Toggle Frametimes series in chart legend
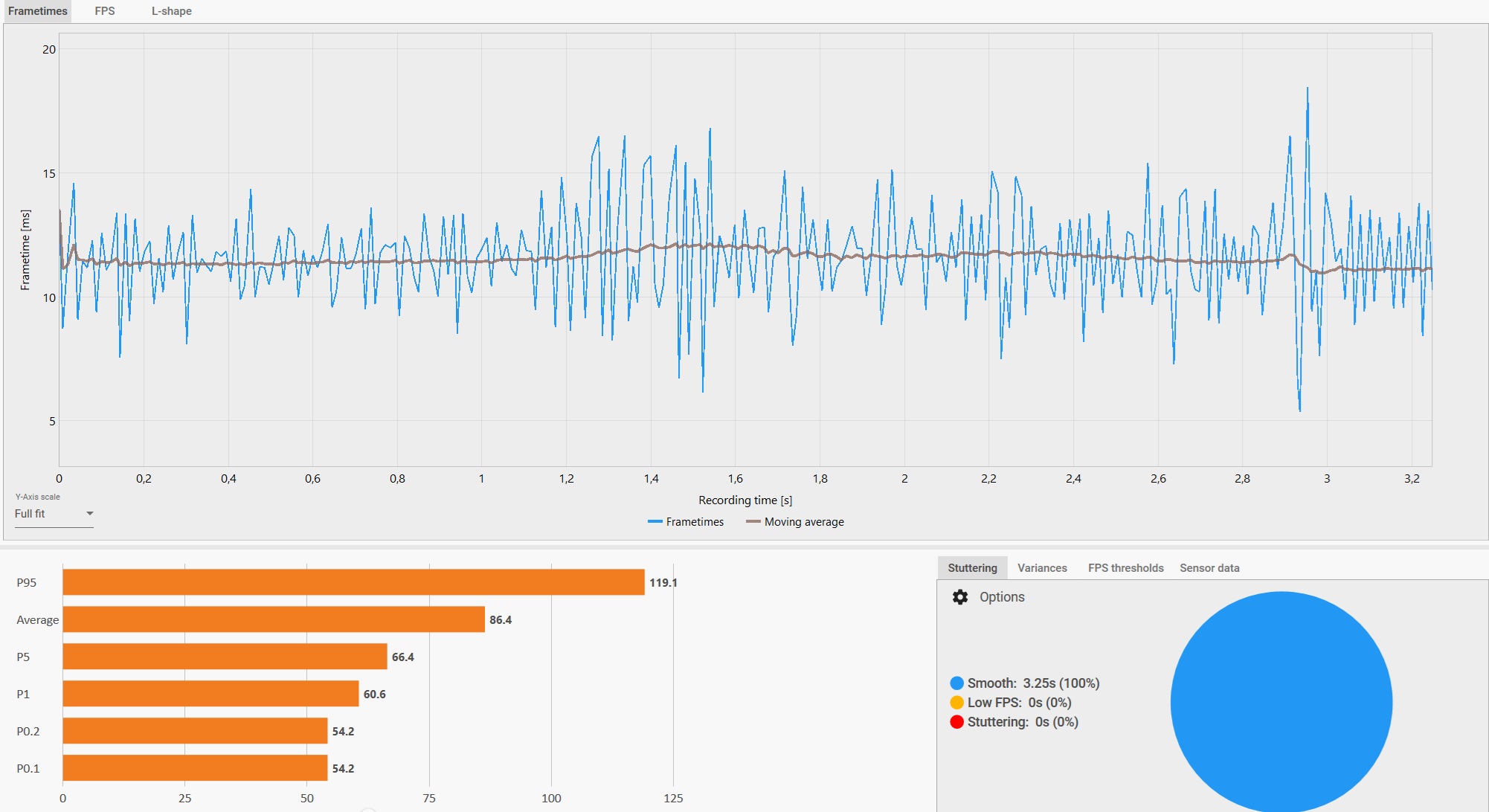 (686, 522)
